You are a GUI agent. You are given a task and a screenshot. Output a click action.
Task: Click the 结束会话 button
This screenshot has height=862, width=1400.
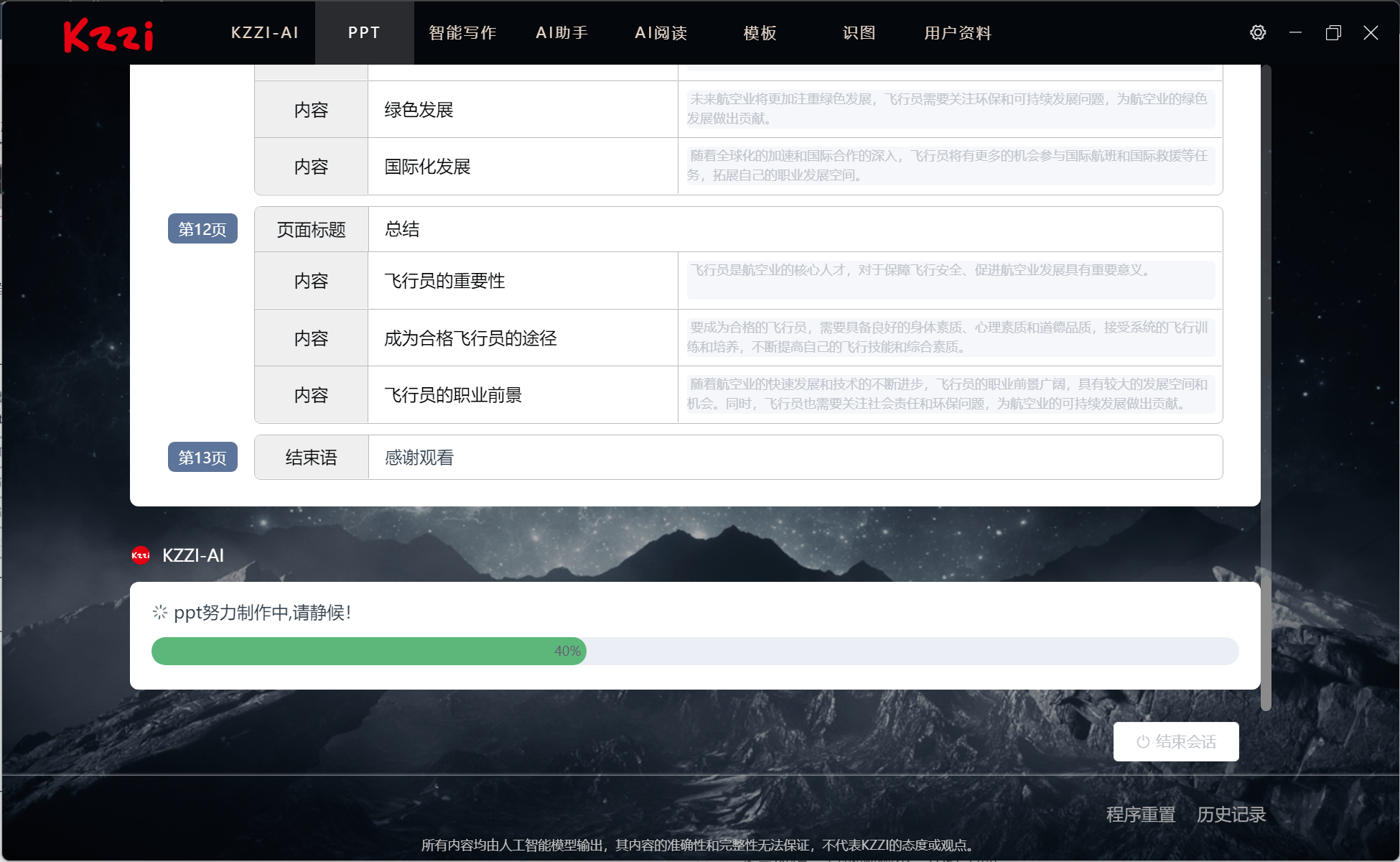click(x=1176, y=741)
